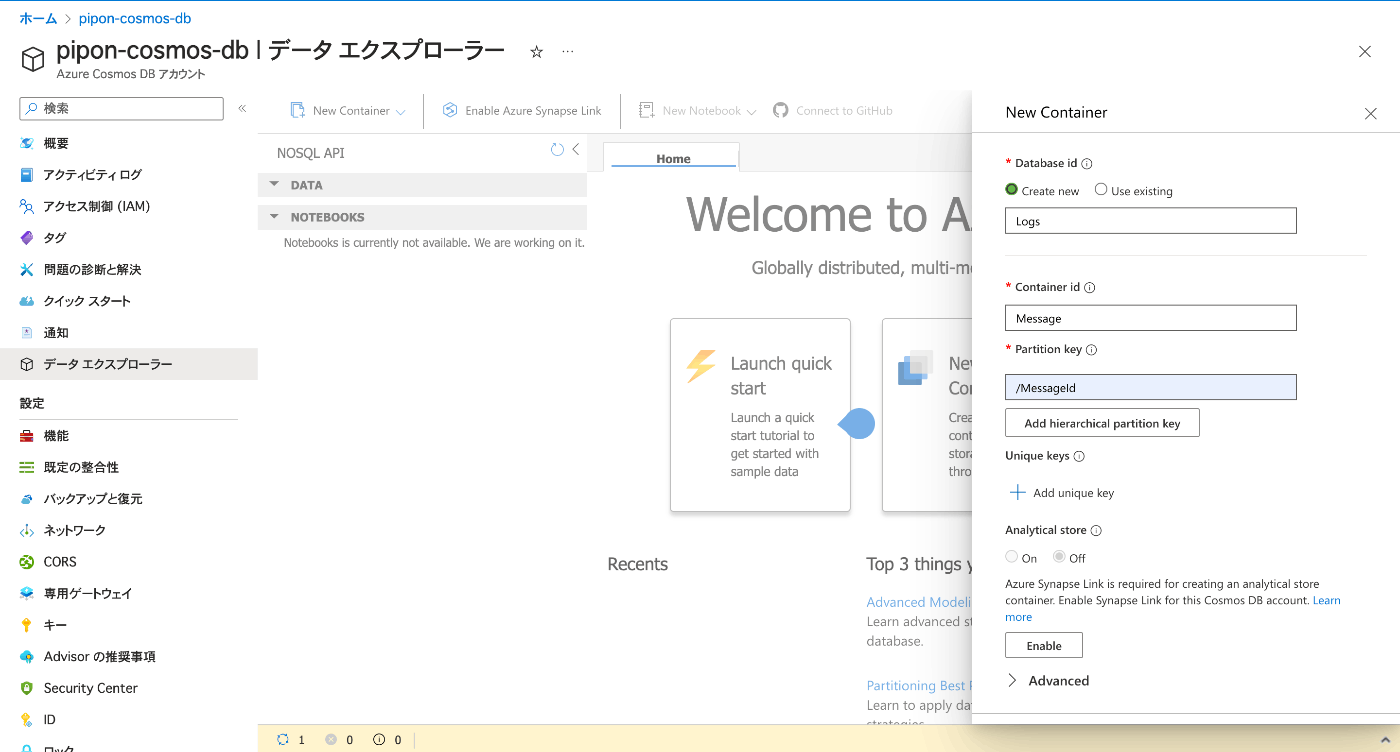This screenshot has width=1400, height=752.
Task: Open 既定の整合性 settings
Action: click(x=81, y=467)
